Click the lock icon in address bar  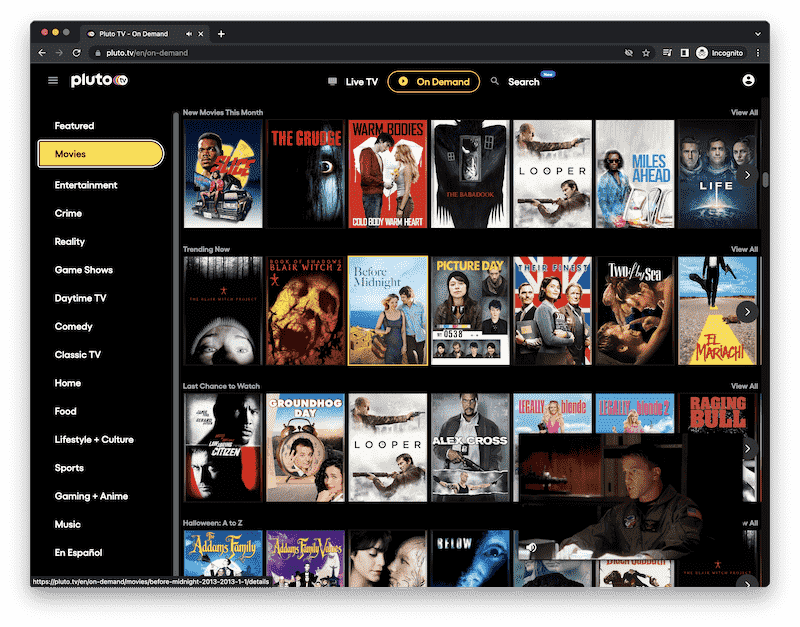pos(97,53)
